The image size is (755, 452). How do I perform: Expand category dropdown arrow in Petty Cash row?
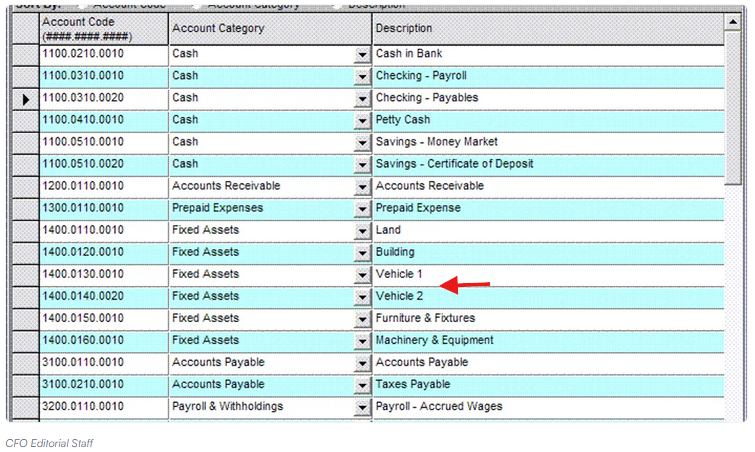pos(362,121)
